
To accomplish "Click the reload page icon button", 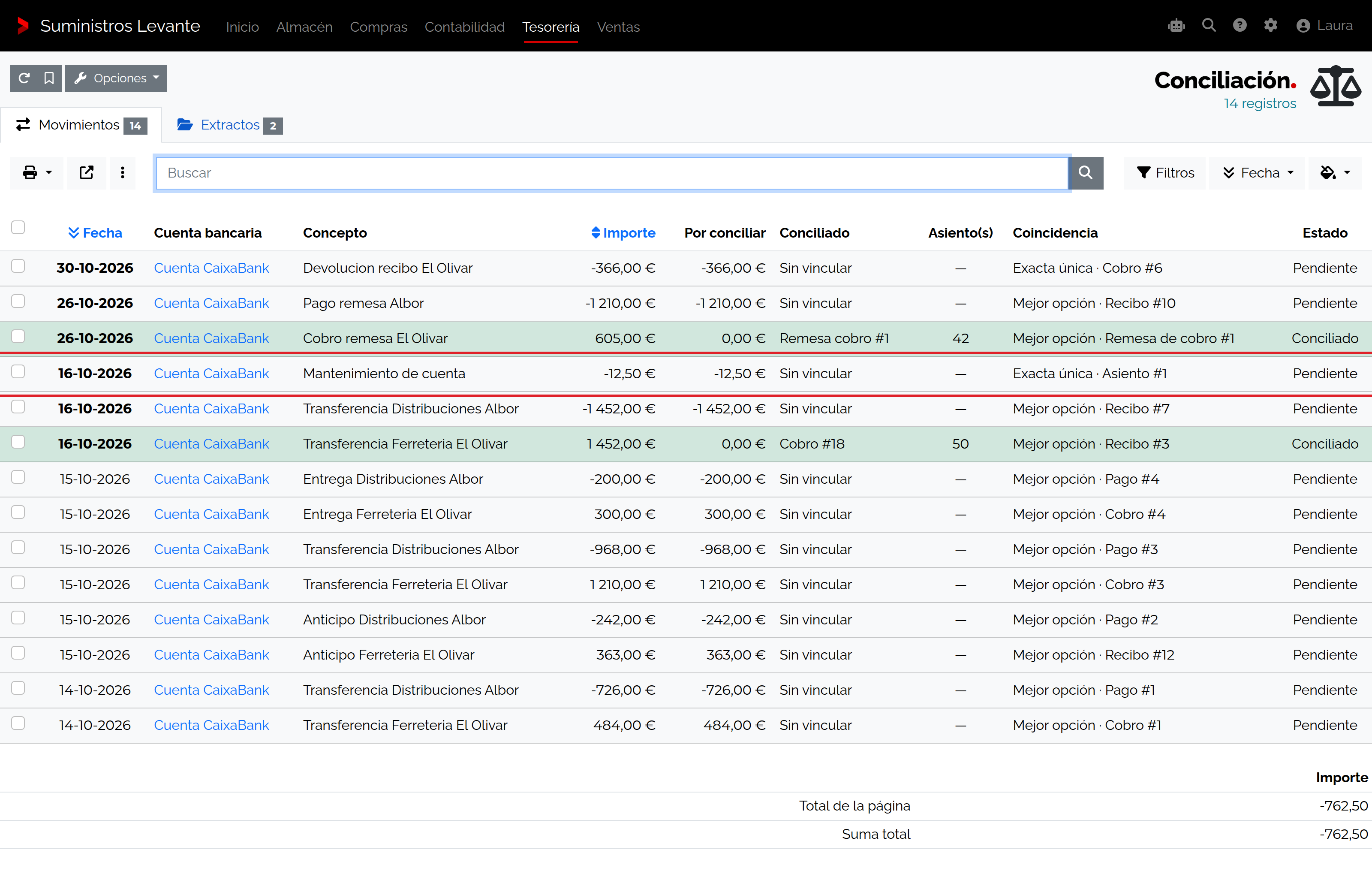I will [24, 78].
